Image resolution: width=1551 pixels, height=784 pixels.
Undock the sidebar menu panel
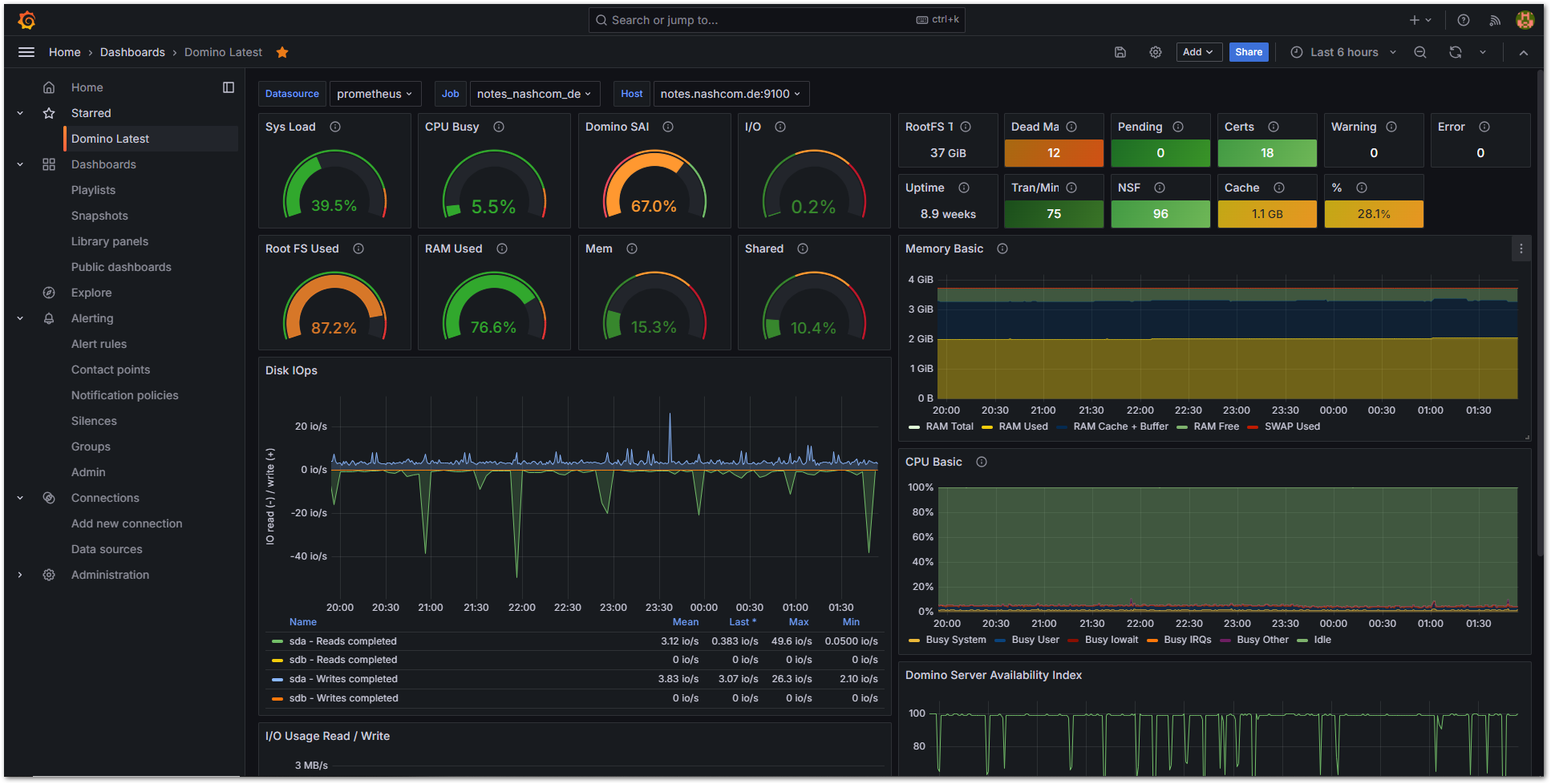pos(229,87)
